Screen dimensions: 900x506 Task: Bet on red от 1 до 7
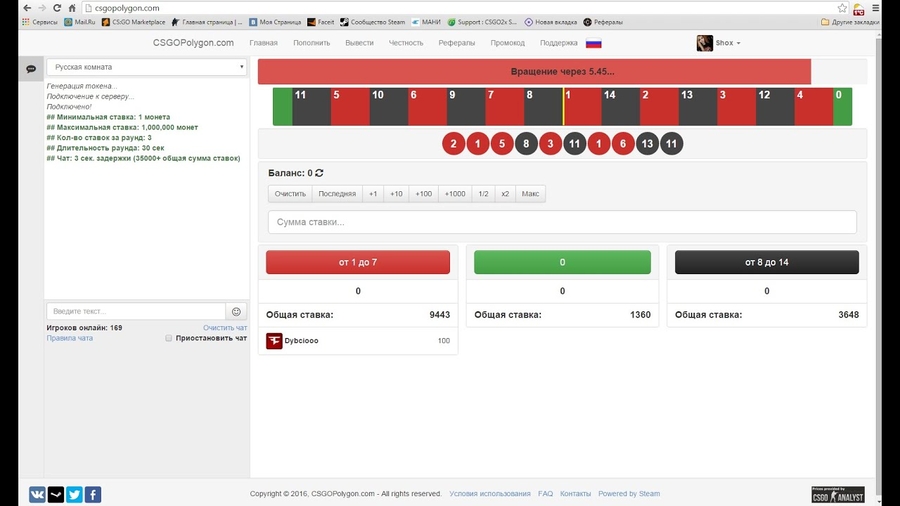coord(358,262)
